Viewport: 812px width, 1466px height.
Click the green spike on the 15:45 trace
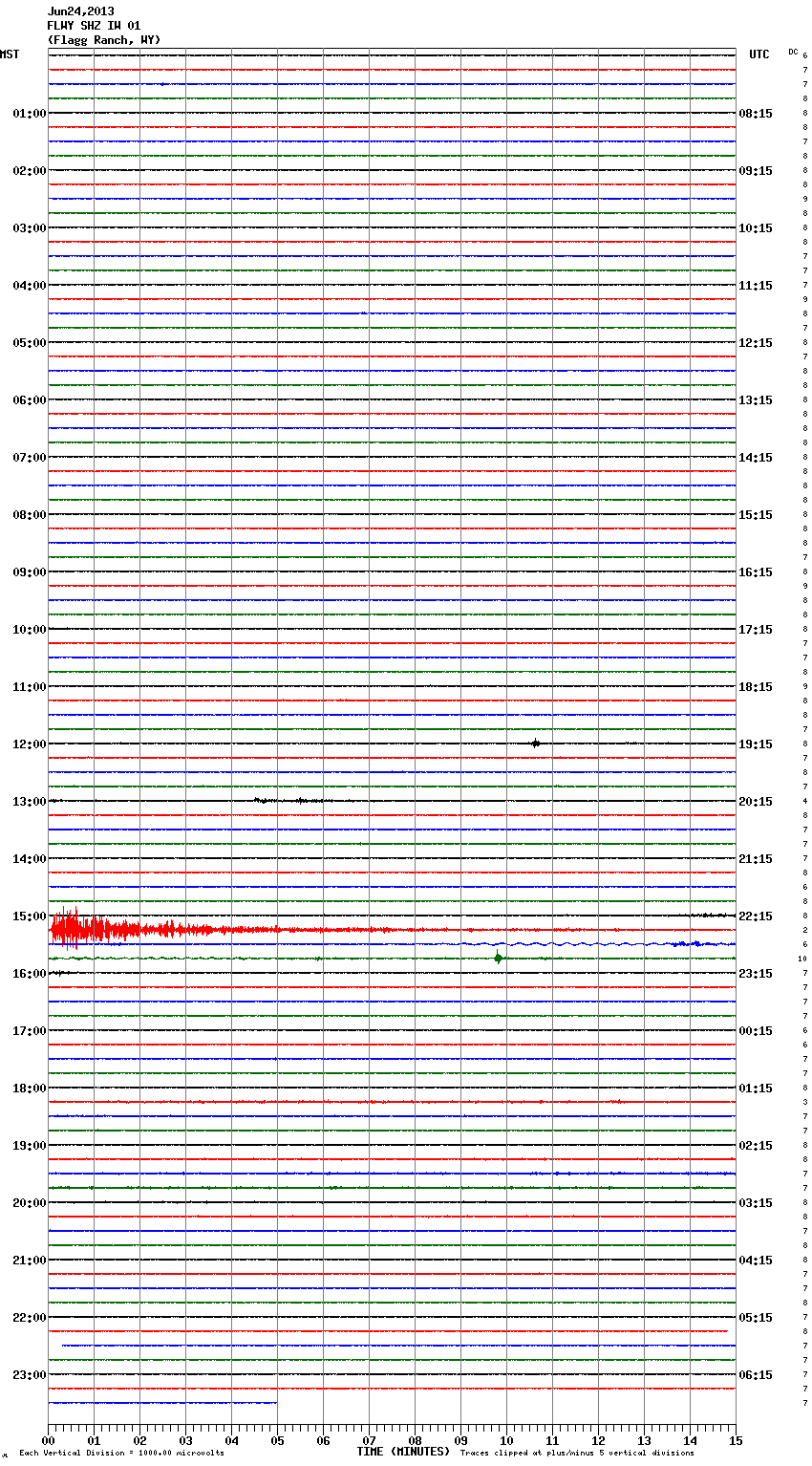[x=498, y=958]
